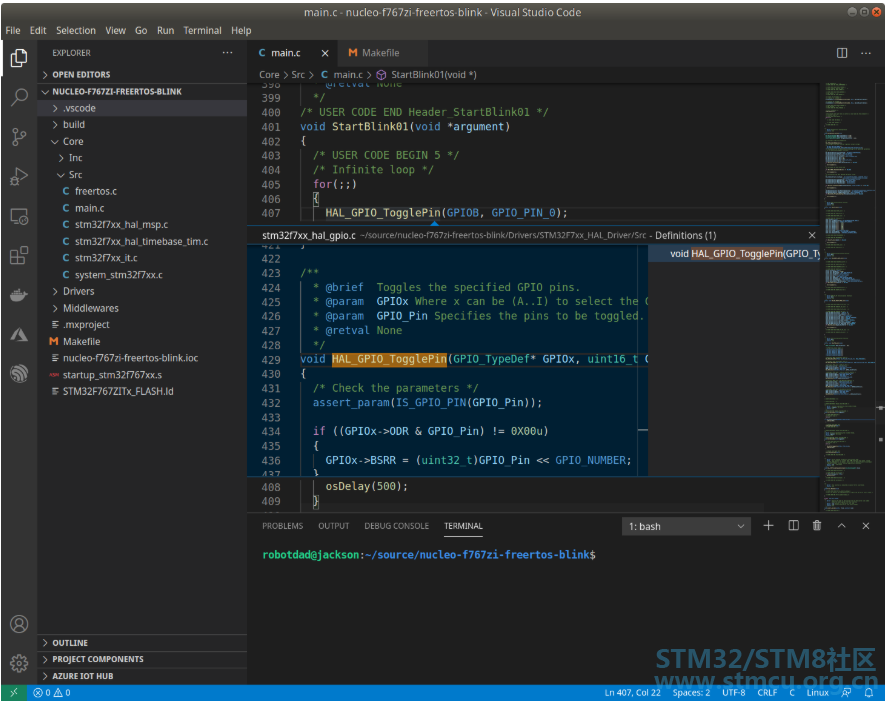Image resolution: width=887 pixels, height=704 pixels.
Task: Open the Azure view in activity bar
Action: [19, 335]
